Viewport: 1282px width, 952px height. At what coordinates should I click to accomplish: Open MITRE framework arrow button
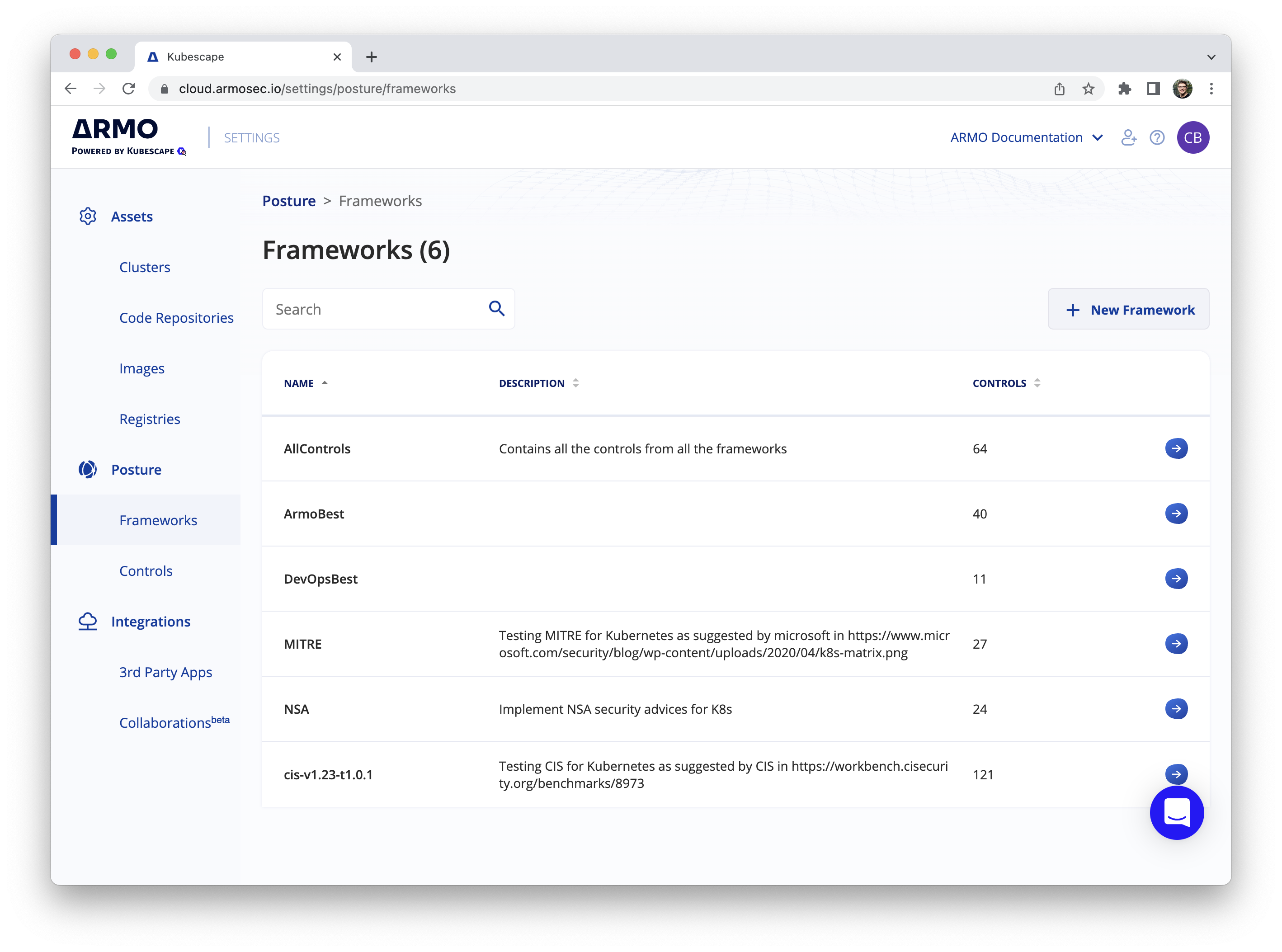point(1176,644)
